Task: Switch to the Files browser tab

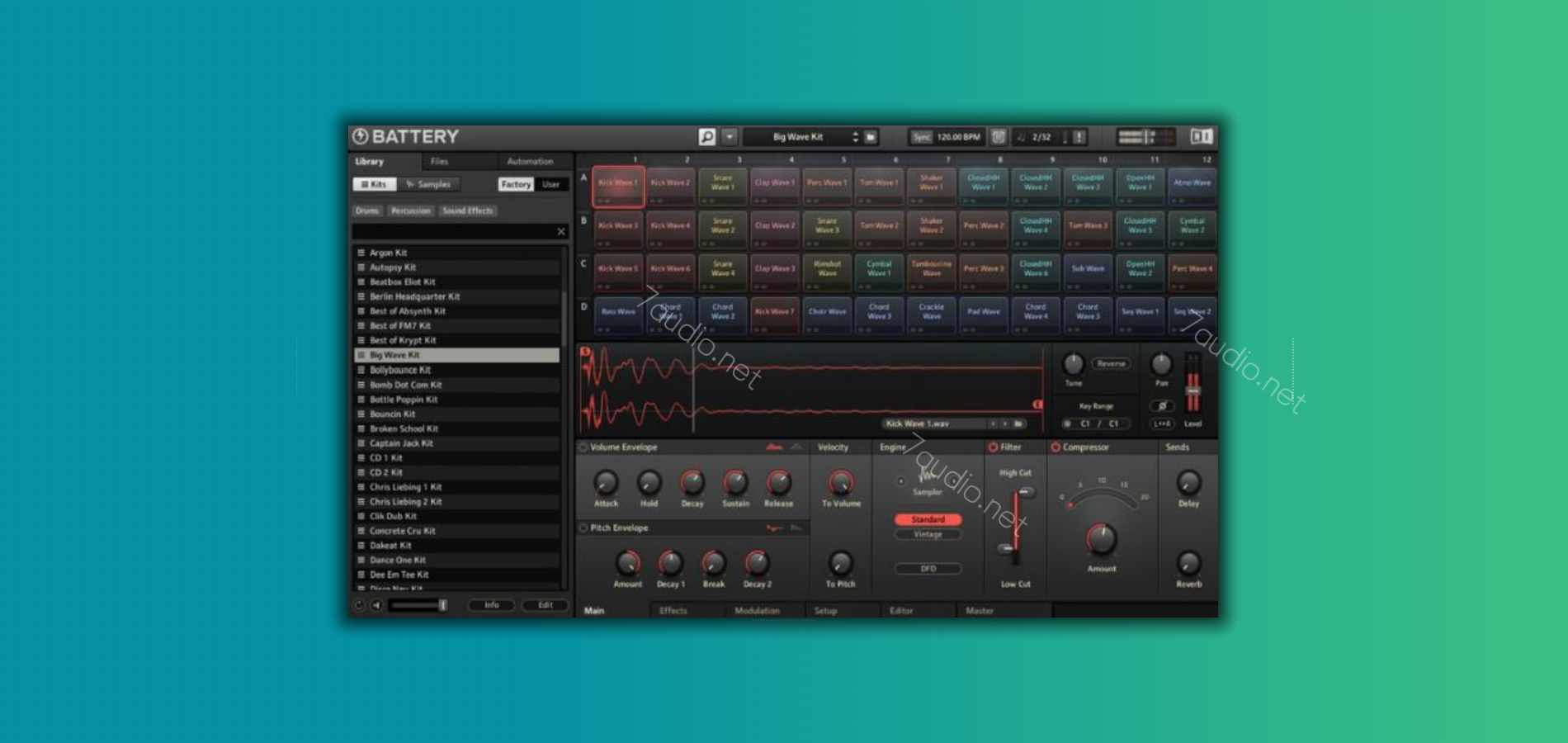Action: point(439,162)
